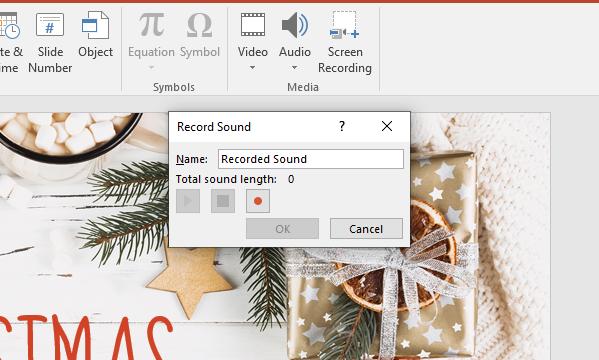Screen dimensions: 599x360
Task: Click OK in the Record Sound dialog
Action: click(x=282, y=229)
